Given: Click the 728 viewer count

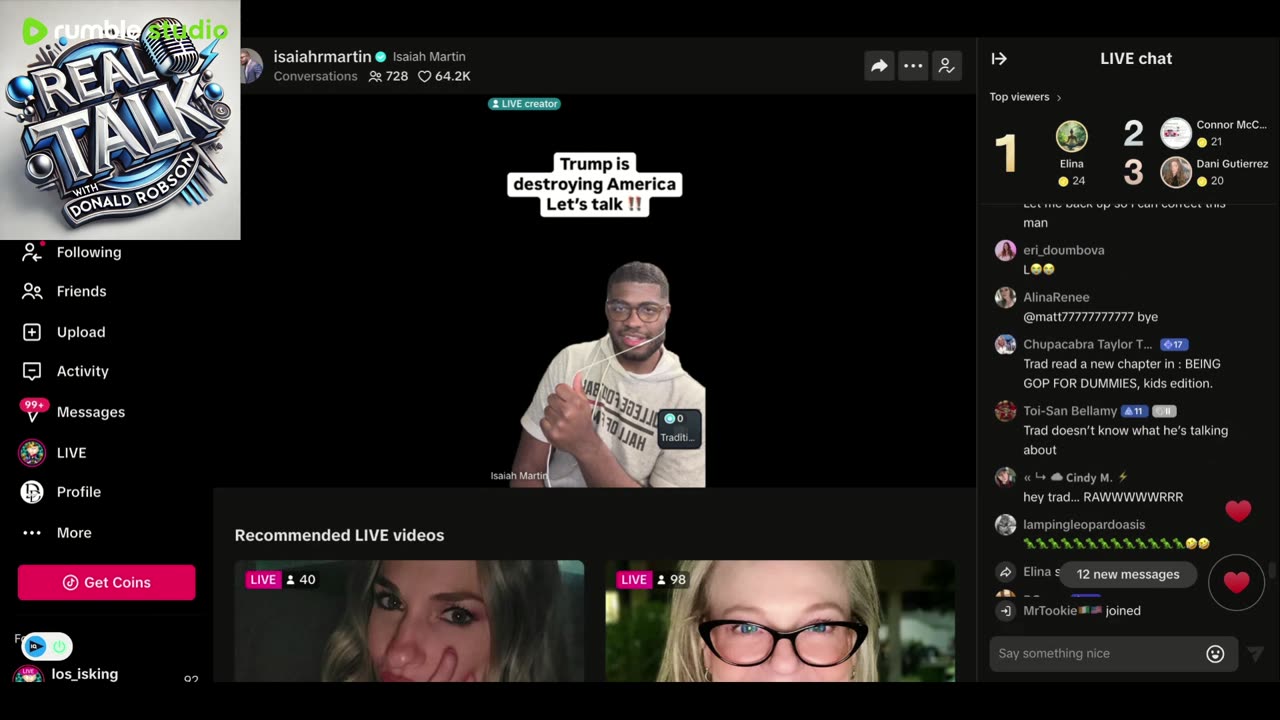Looking at the screenshot, I should point(388,77).
